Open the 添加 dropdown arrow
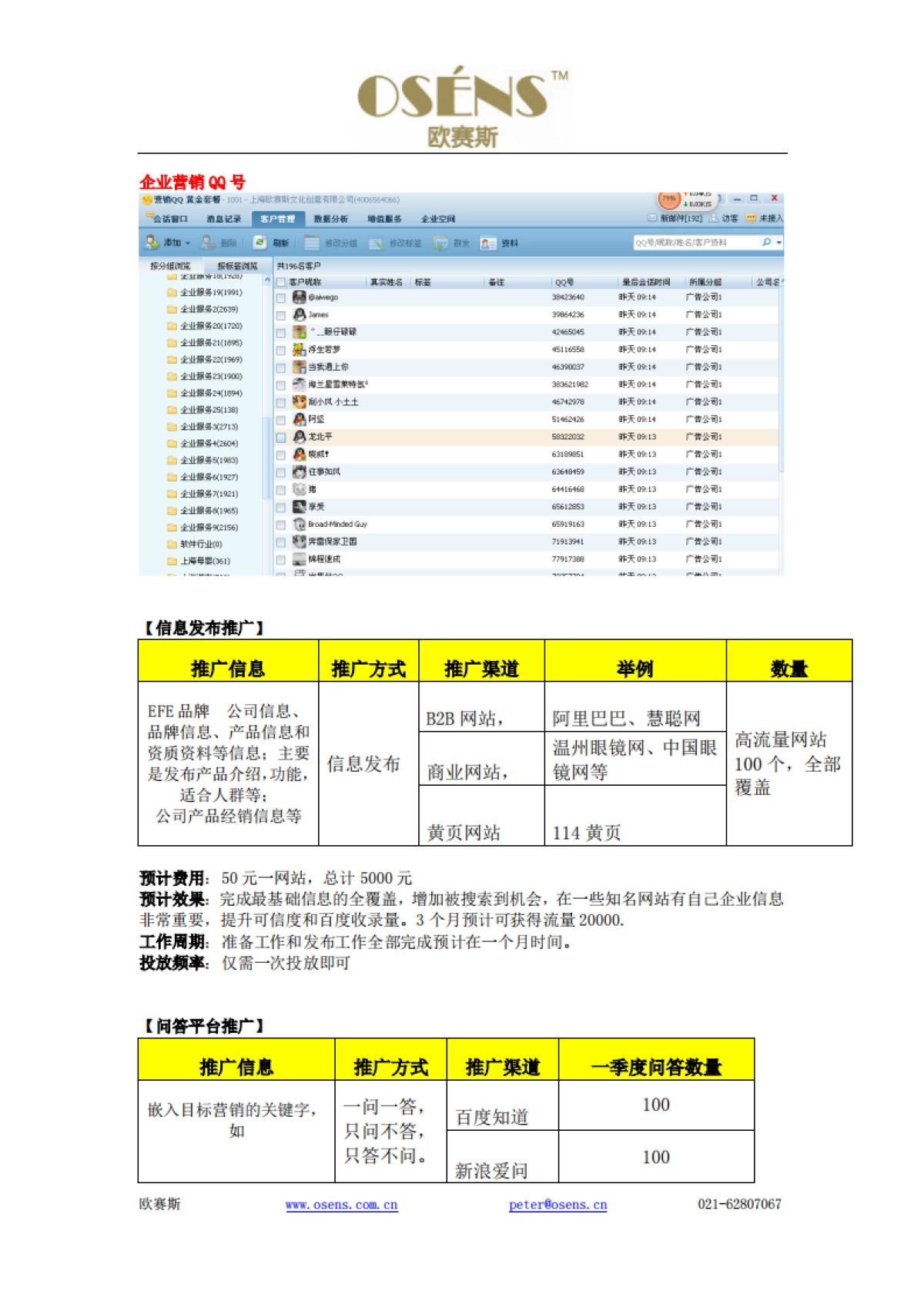The width and height of the screenshot is (924, 1308). tap(187, 243)
